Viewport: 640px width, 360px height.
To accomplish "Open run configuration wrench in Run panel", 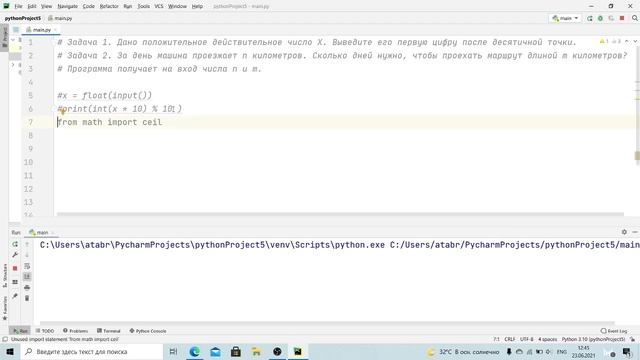I will (15, 255).
